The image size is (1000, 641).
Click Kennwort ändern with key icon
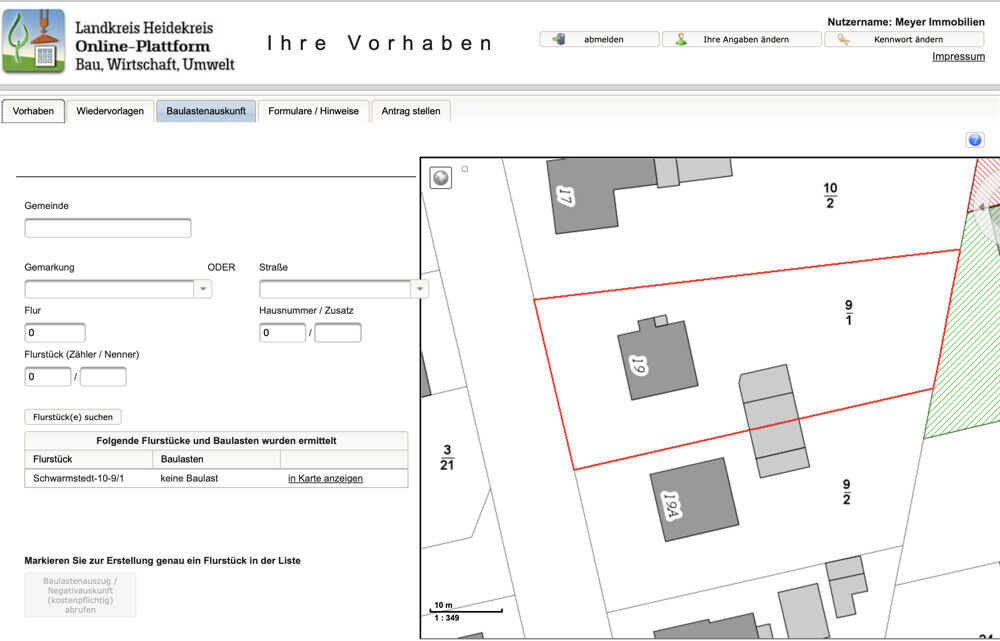(904, 39)
